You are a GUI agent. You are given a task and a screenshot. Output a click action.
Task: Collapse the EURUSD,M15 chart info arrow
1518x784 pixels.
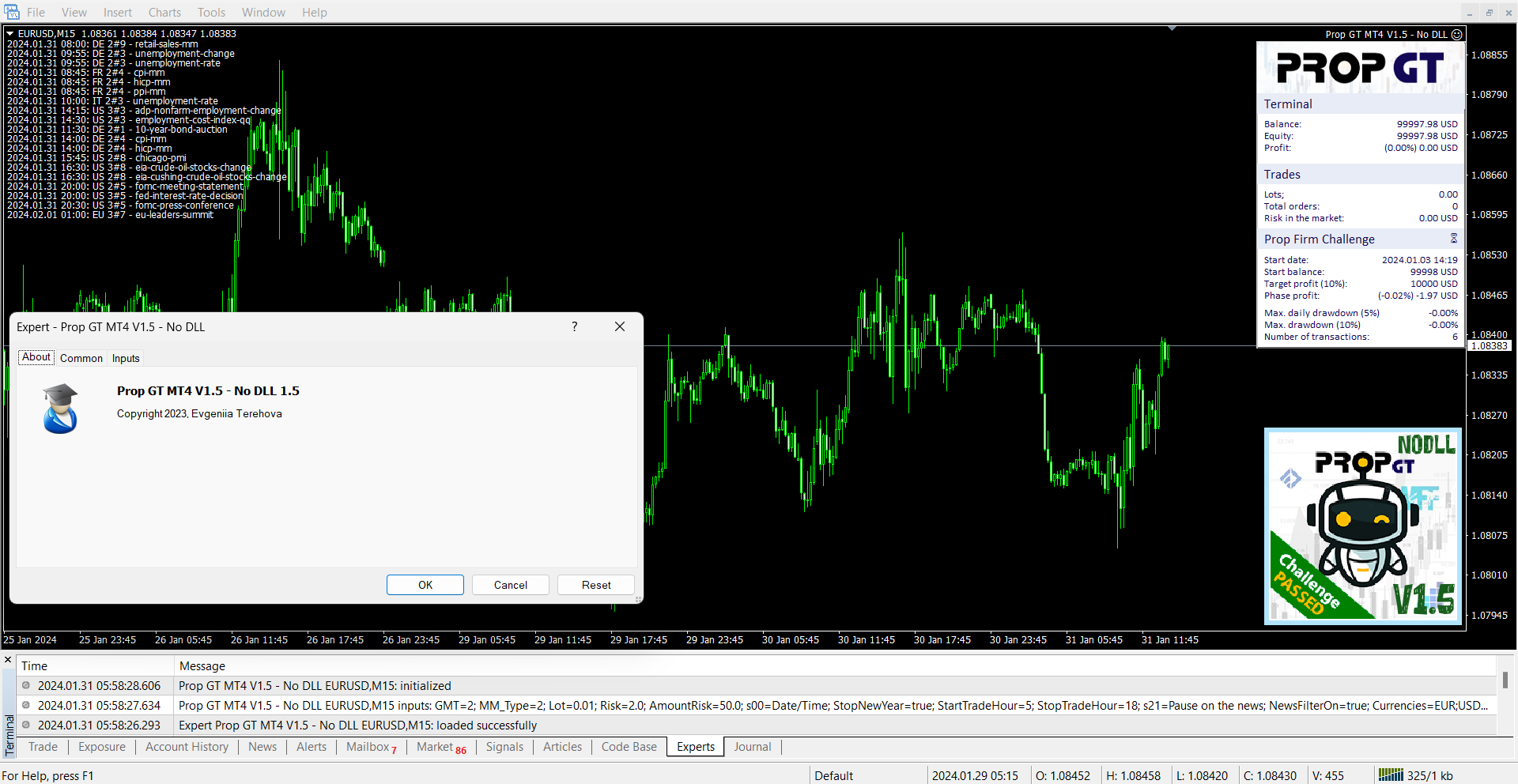pyautogui.click(x=10, y=34)
